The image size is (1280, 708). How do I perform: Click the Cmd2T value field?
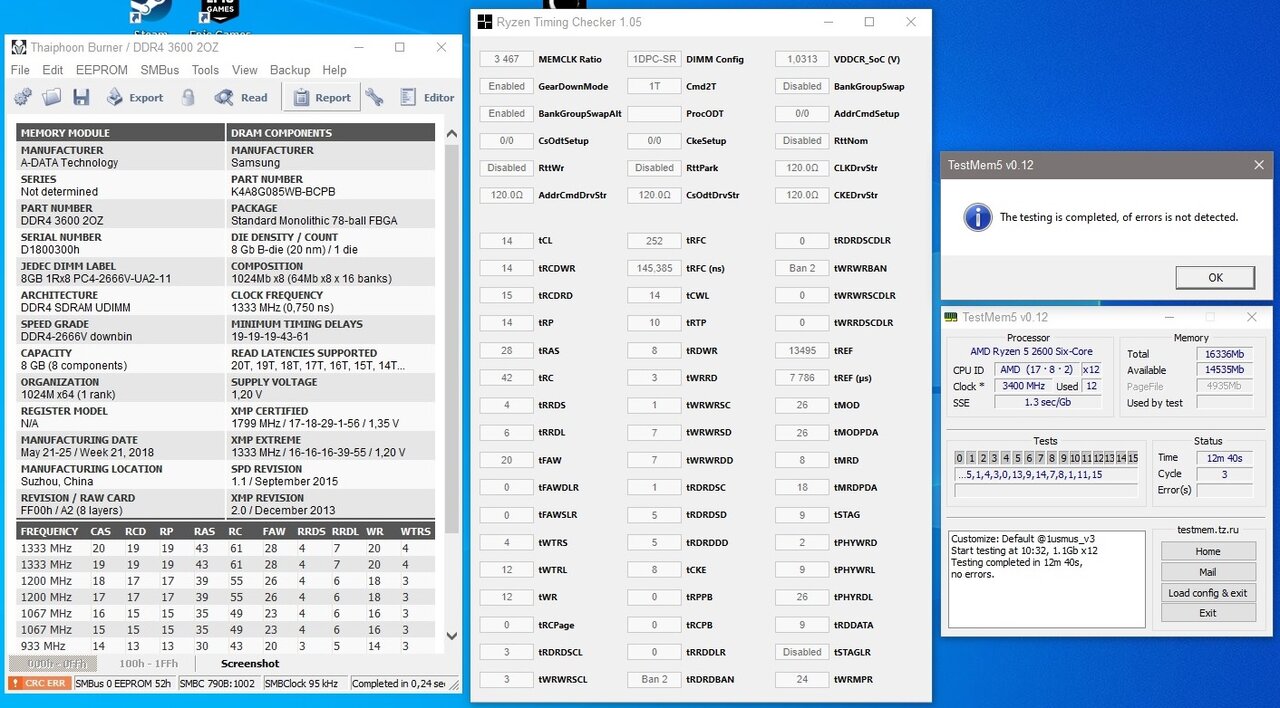pyautogui.click(x=654, y=86)
